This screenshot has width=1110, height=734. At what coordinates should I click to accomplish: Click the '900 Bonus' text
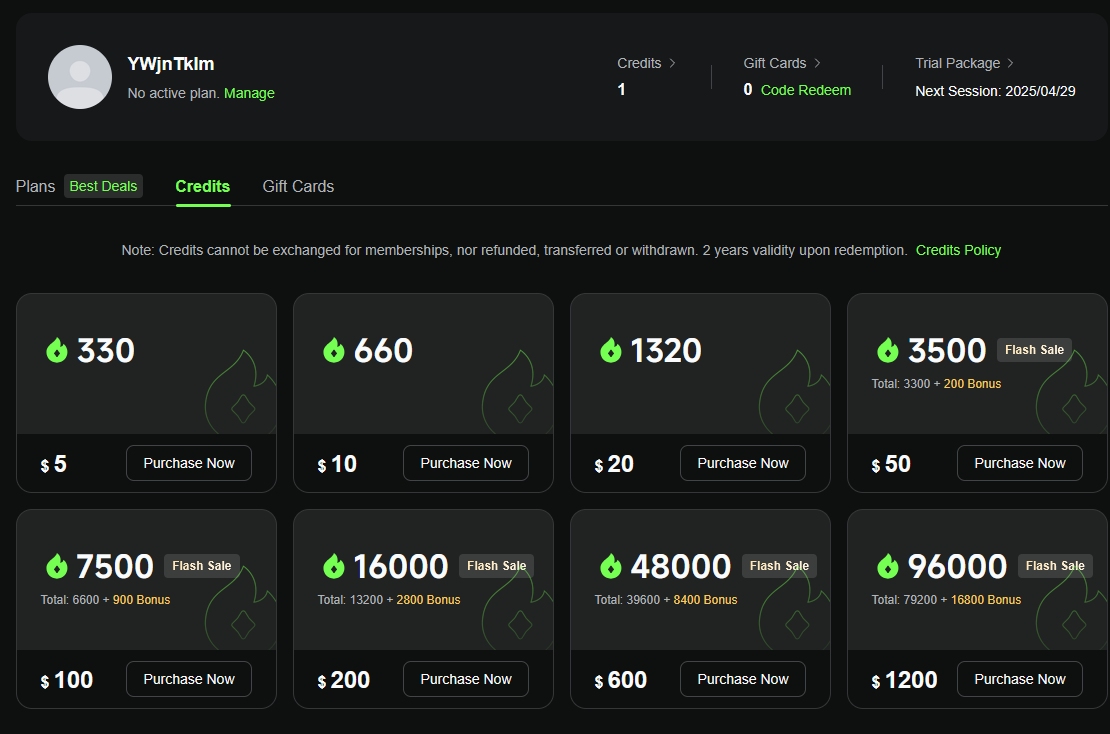tap(142, 600)
